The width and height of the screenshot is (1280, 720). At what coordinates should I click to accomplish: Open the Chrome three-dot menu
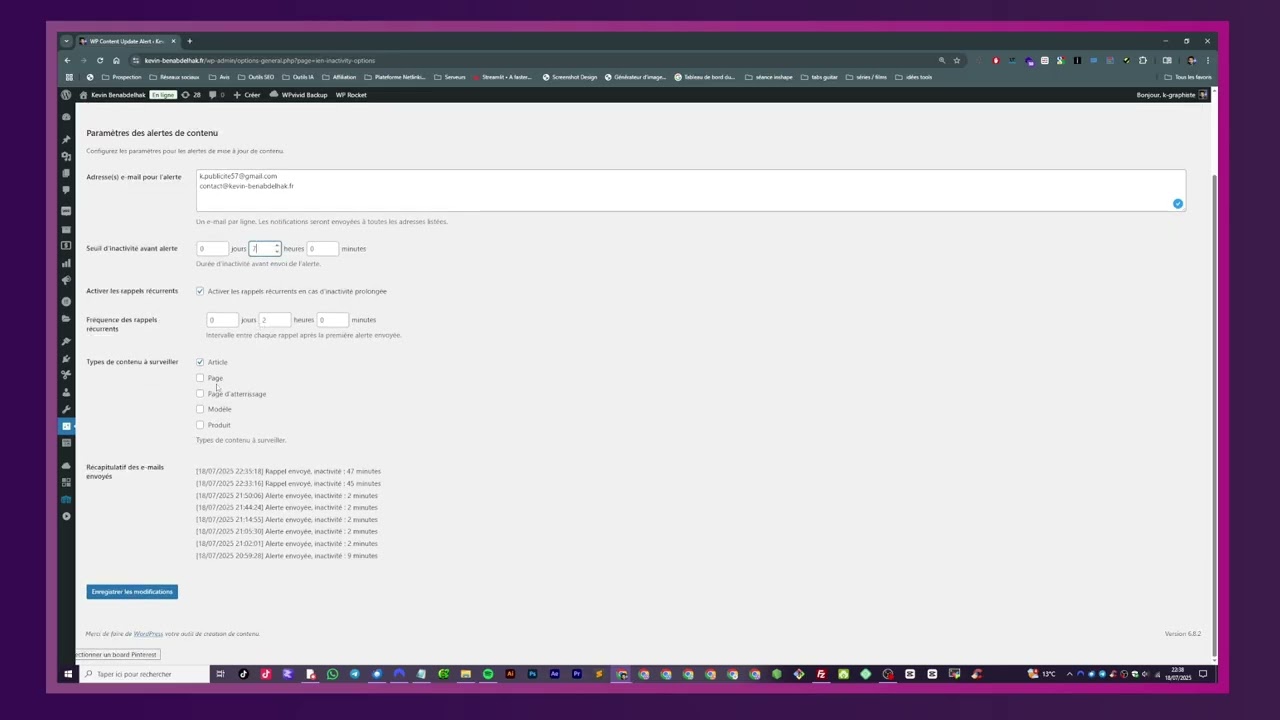pyautogui.click(x=1207, y=60)
